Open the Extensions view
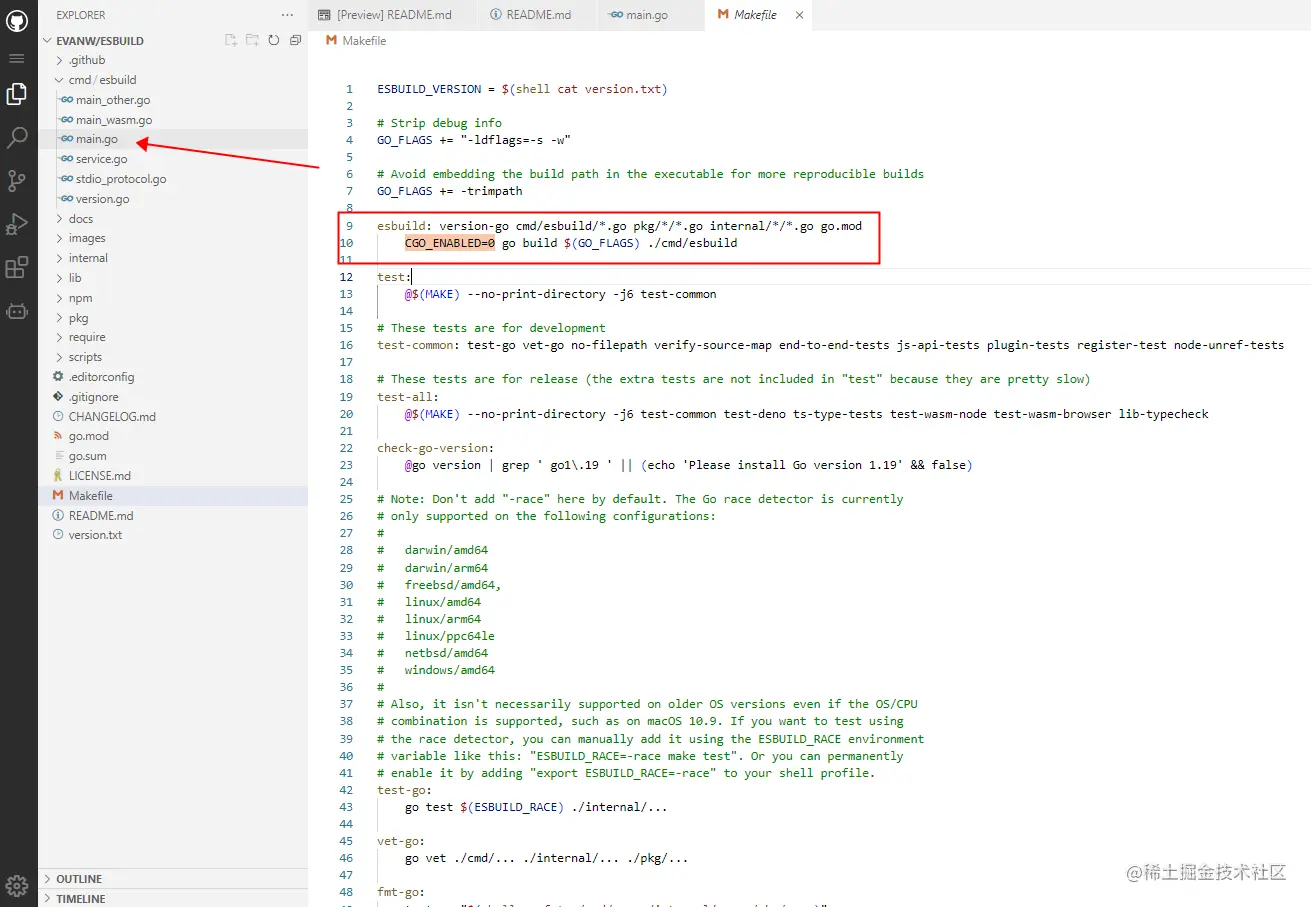Screen dimensions: 1311x907 pyautogui.click(x=17, y=268)
